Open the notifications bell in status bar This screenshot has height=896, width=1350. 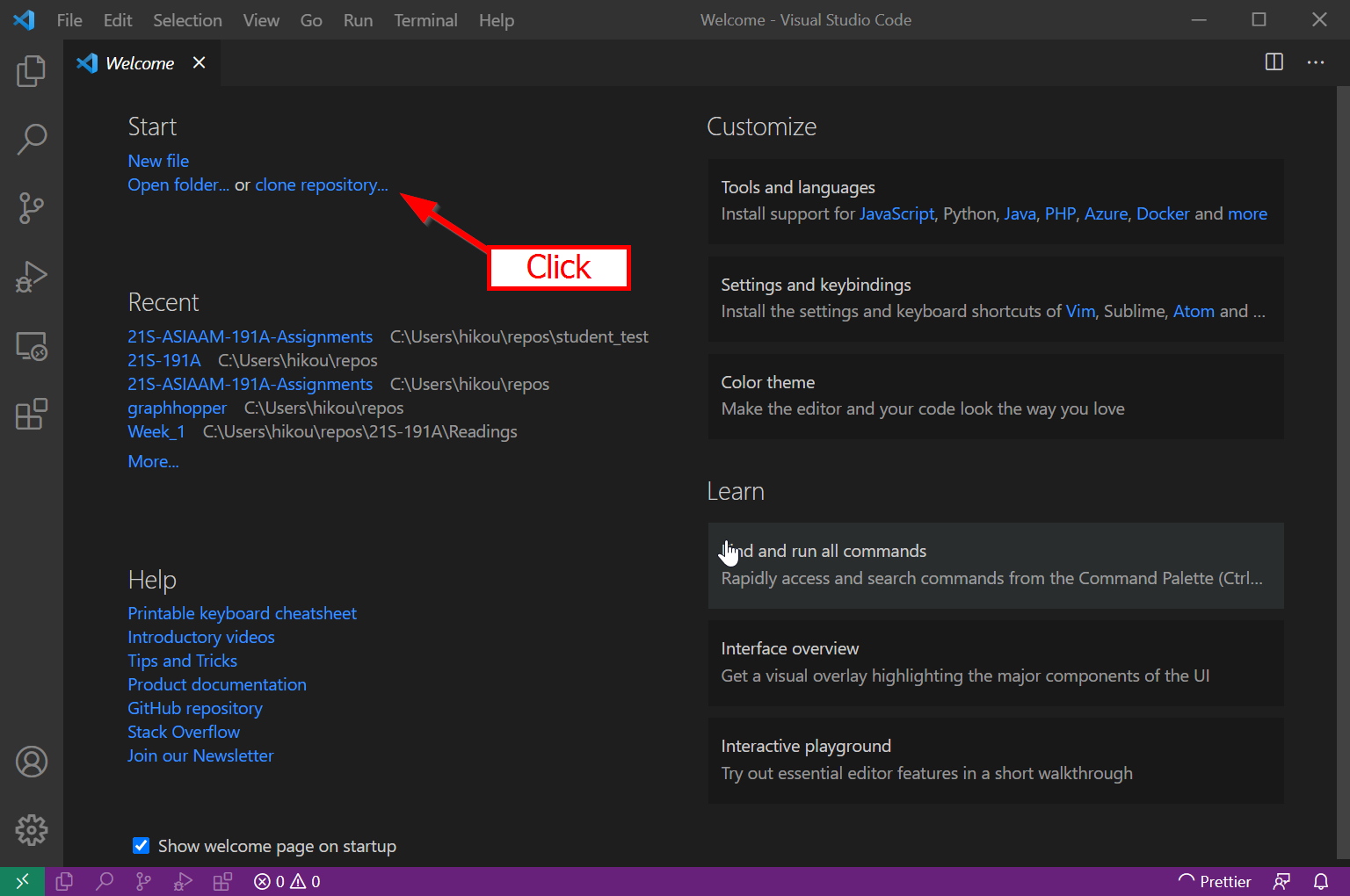[x=1320, y=881]
